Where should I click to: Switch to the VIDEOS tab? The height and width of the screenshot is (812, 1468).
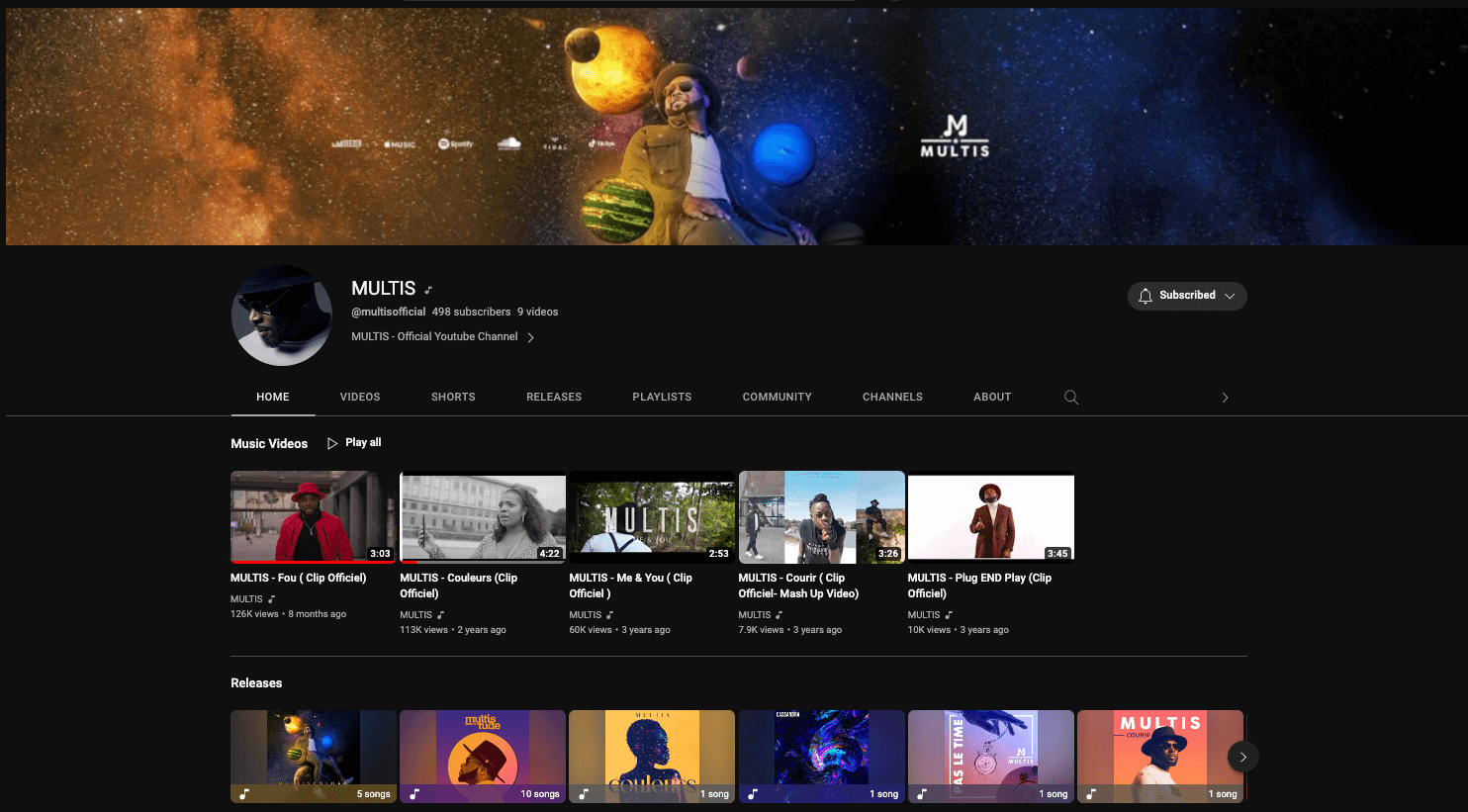(360, 397)
